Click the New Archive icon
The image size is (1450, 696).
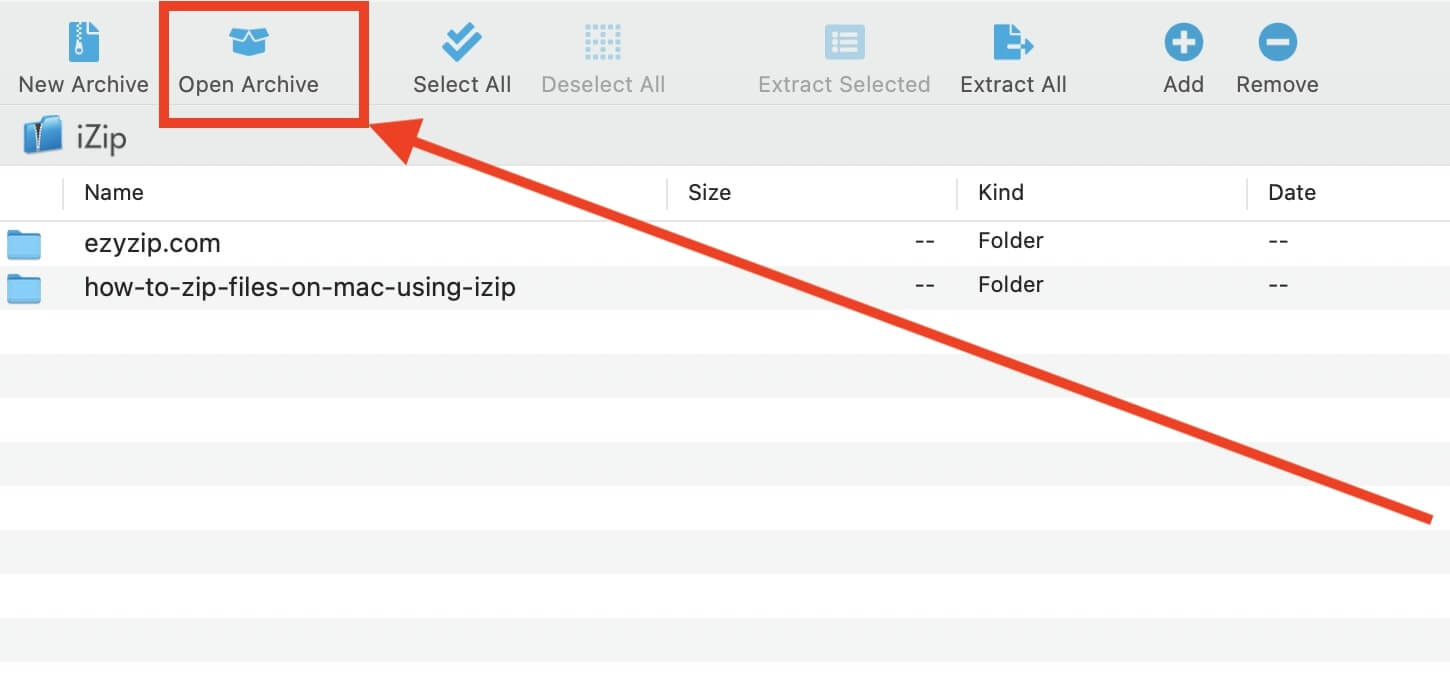pyautogui.click(x=81, y=42)
